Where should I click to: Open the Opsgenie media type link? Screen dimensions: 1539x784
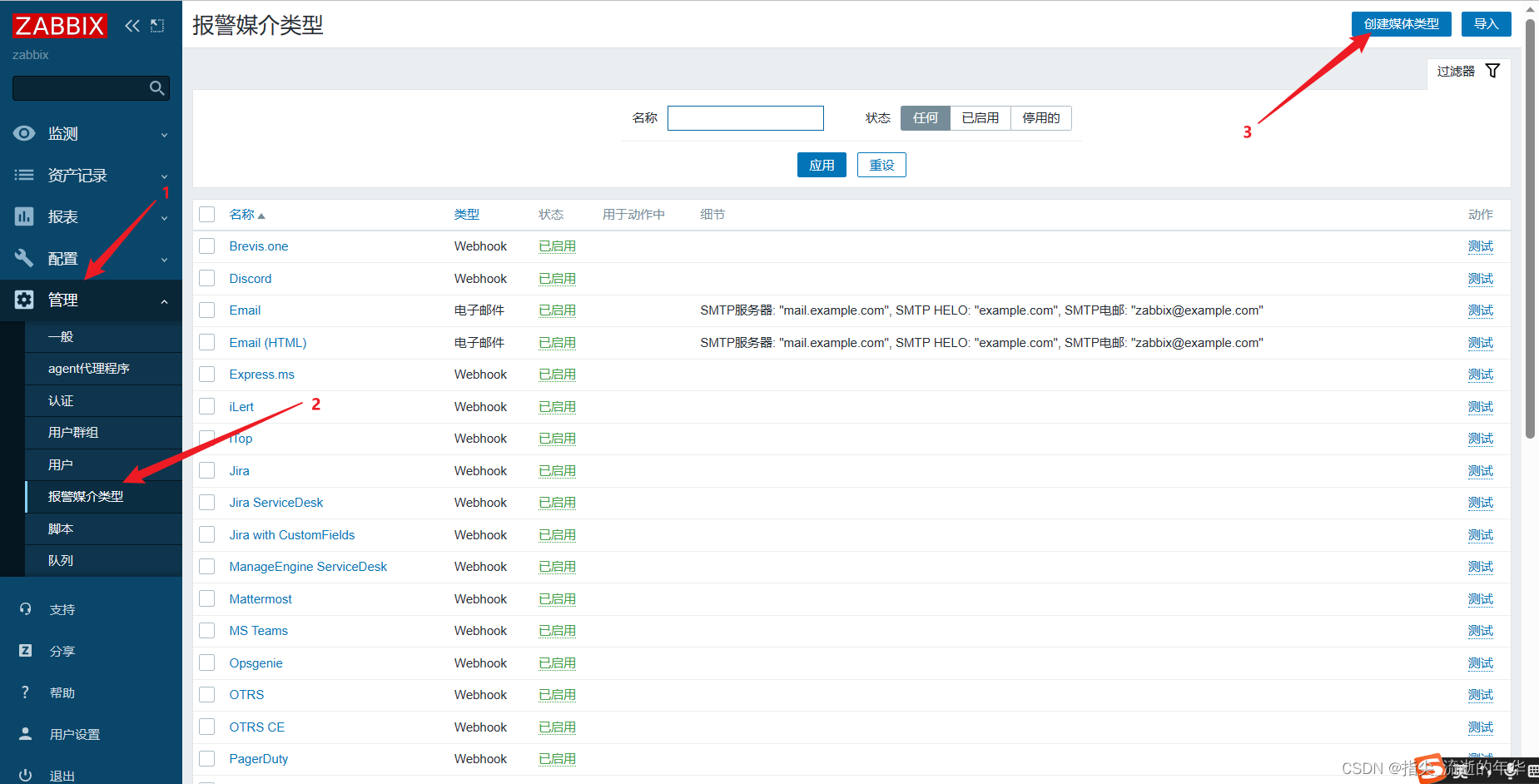tap(256, 663)
